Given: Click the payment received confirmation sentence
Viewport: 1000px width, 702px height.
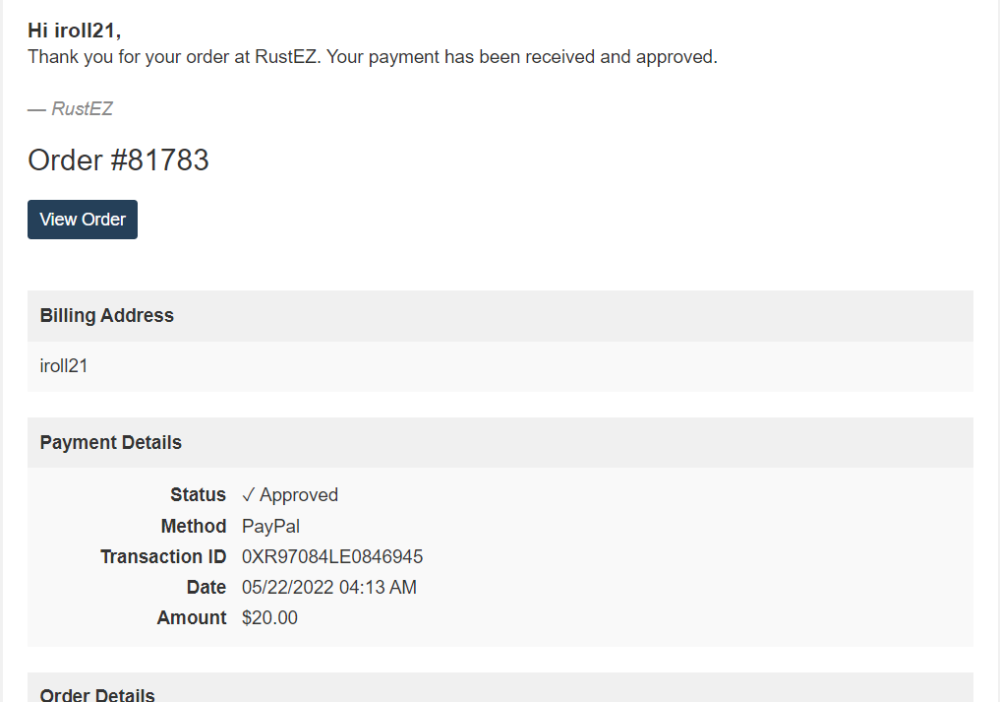Looking at the screenshot, I should pos(372,57).
